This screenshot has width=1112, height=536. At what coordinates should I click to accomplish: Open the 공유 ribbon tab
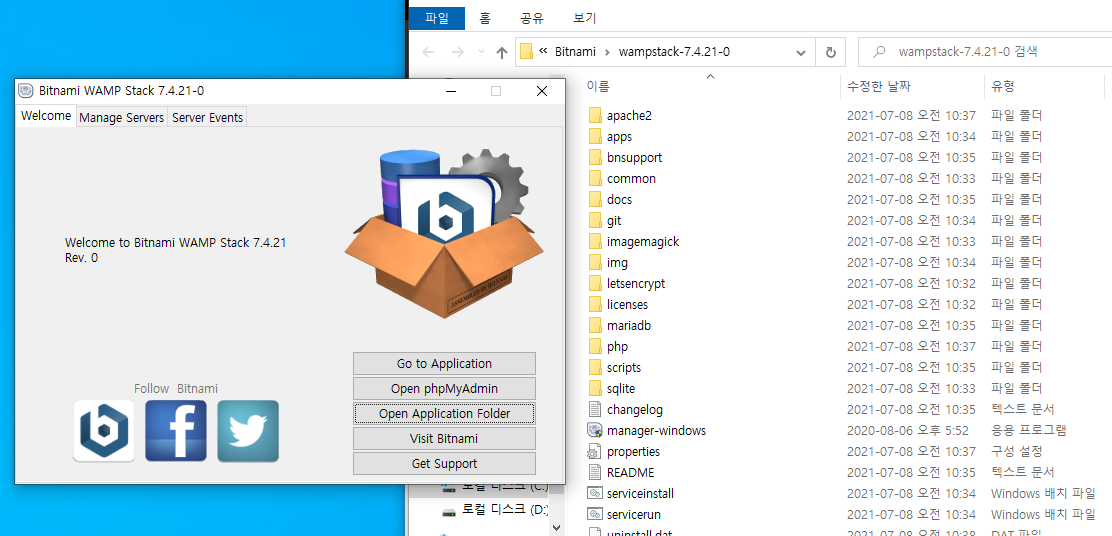point(532,18)
